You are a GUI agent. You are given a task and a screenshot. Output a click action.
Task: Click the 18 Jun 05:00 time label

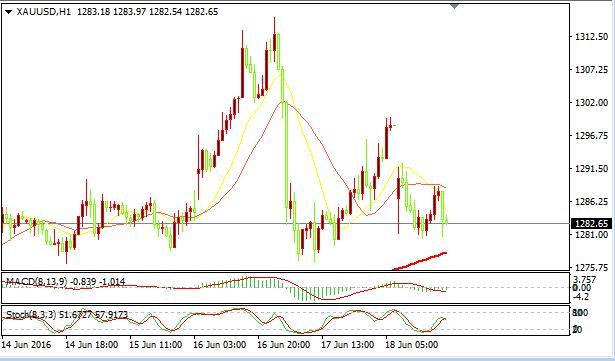(412, 345)
